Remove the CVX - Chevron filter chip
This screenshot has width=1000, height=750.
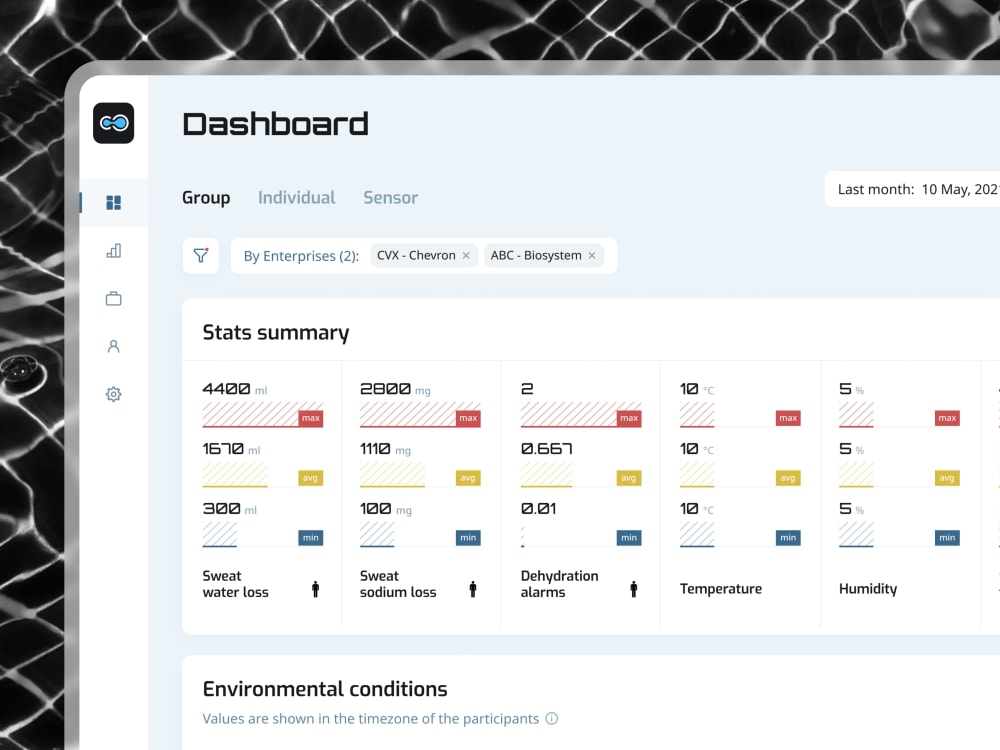tap(466, 255)
